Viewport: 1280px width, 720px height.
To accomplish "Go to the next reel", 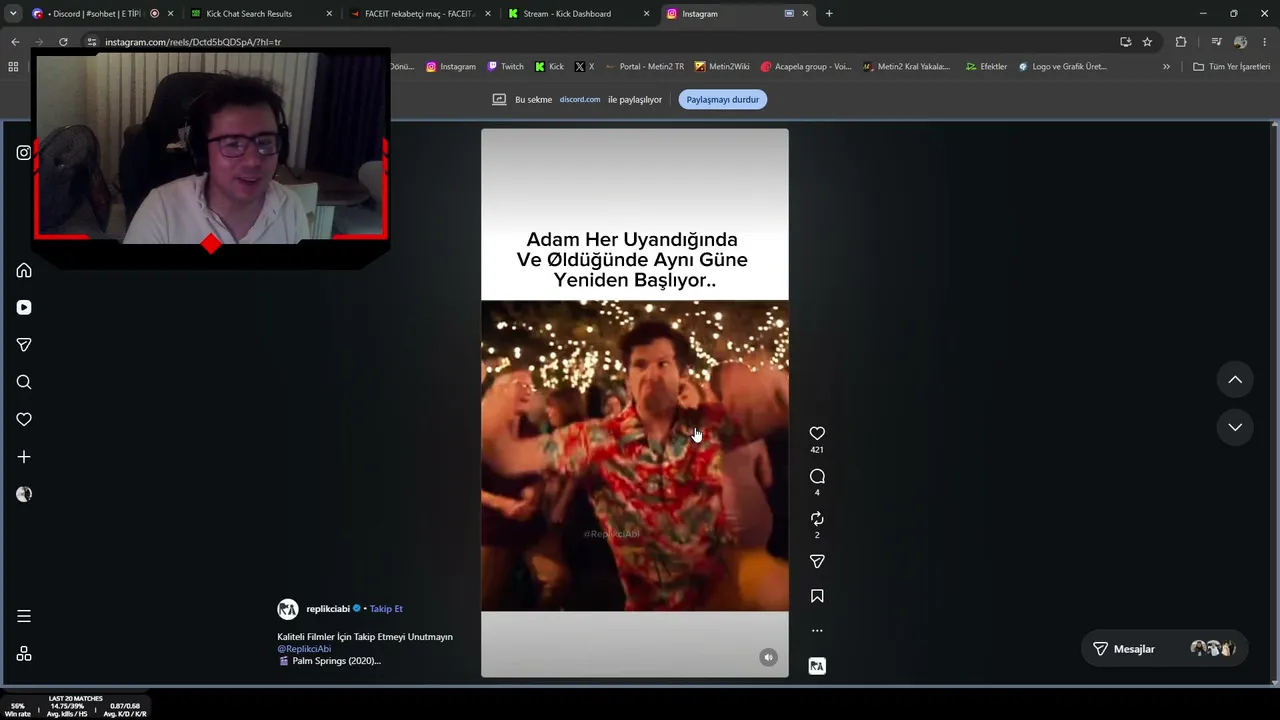I will coord(1235,427).
